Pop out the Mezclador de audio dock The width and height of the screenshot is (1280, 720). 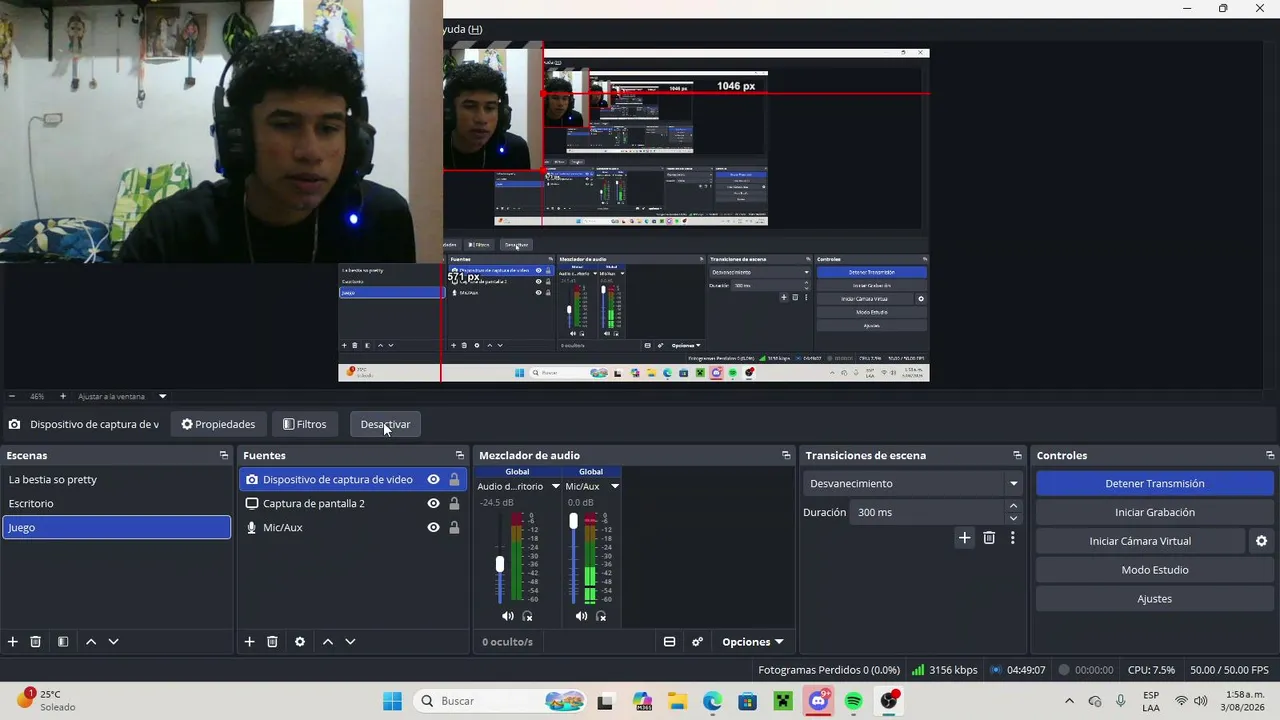[786, 455]
